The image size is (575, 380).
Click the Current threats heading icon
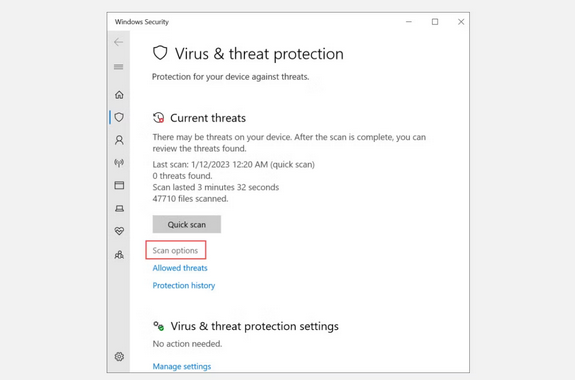158,118
